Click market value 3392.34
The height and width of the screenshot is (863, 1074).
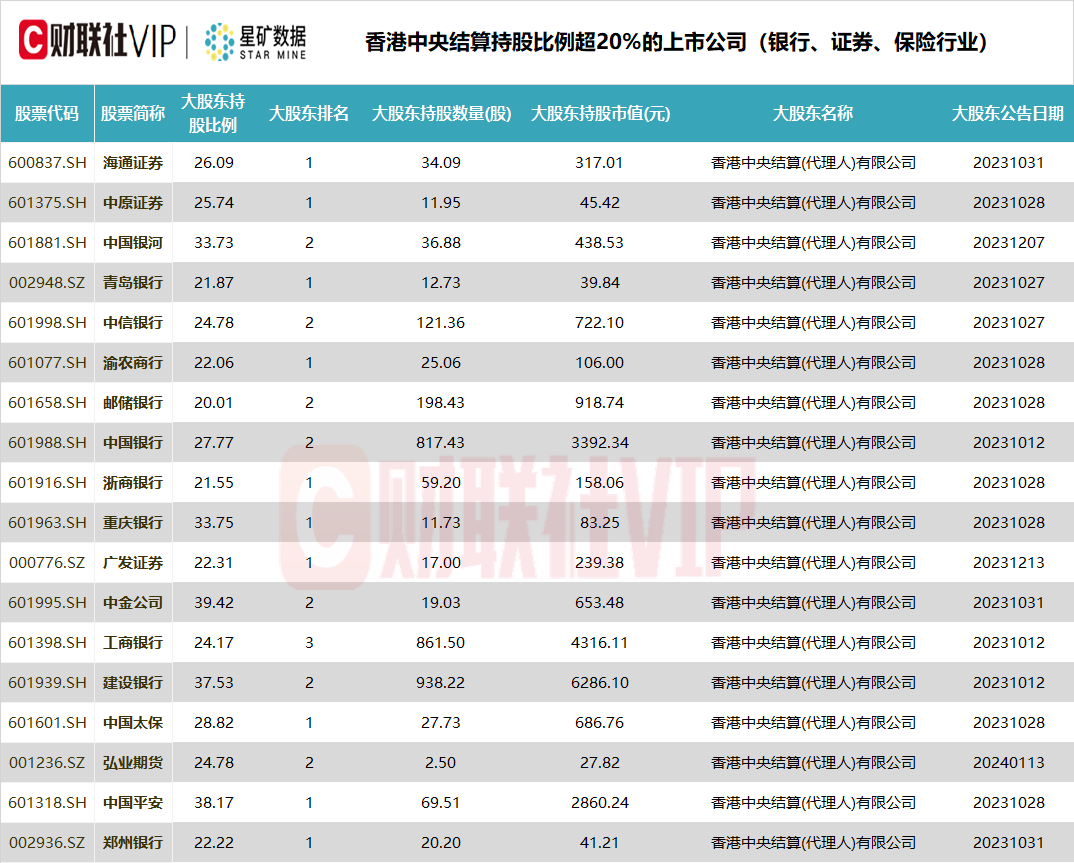click(x=599, y=442)
